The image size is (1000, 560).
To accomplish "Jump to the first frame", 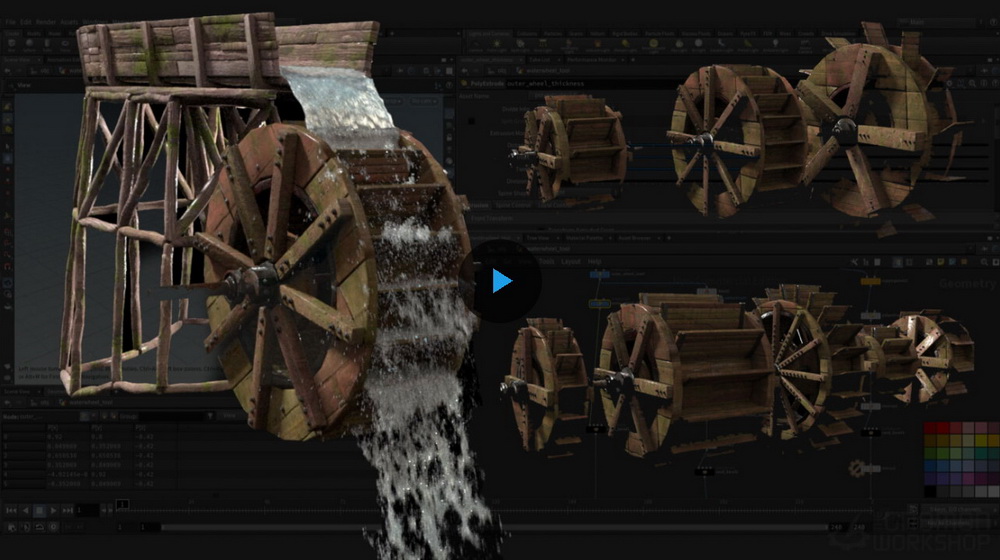I will [x=11, y=510].
